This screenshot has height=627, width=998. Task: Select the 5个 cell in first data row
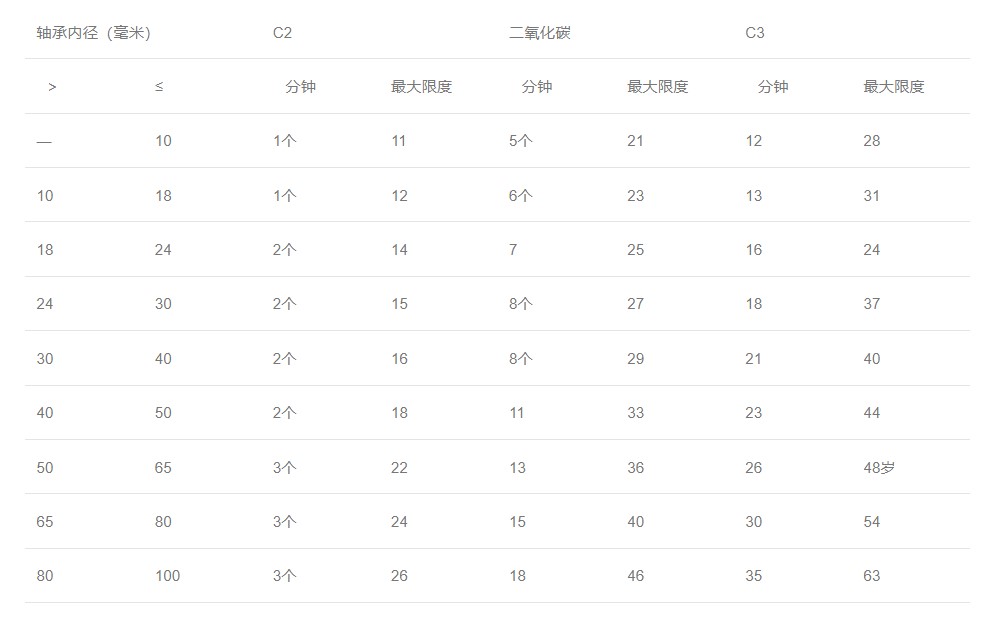tap(521, 141)
